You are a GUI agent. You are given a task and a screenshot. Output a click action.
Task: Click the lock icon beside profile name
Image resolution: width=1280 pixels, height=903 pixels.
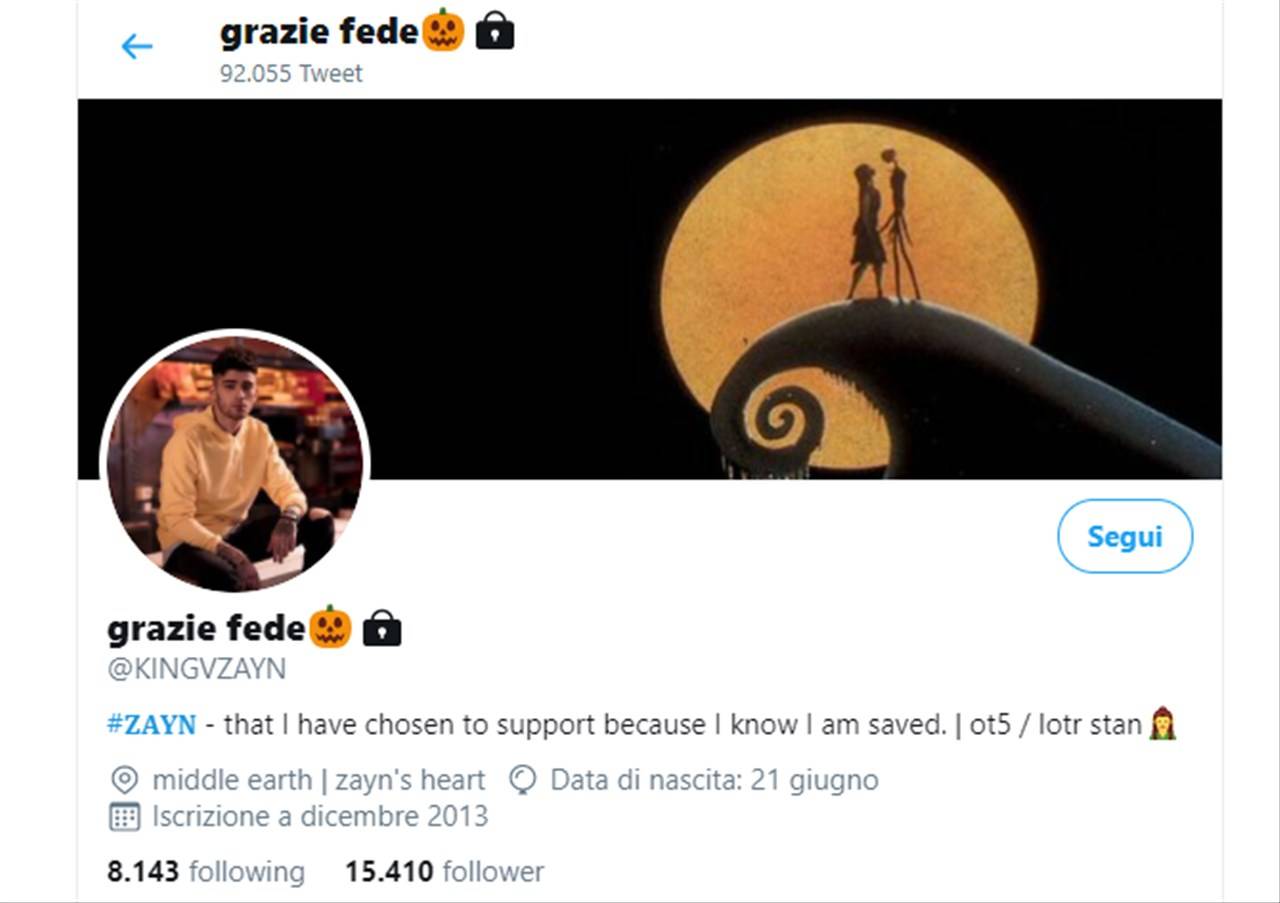tap(381, 628)
